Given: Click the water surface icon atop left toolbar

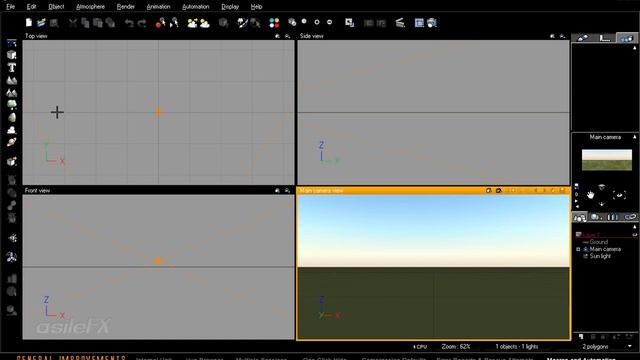Looking at the screenshot, I should coord(12,43).
